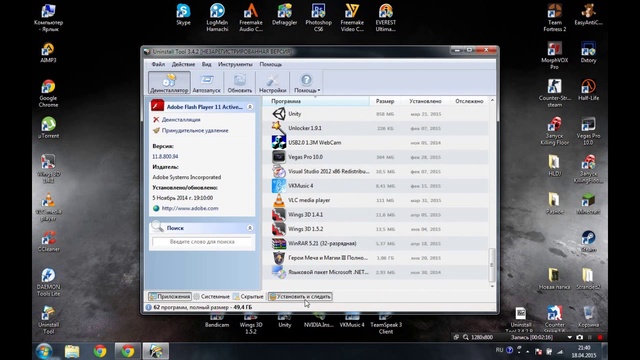Expand the Помощь toolbar dropdown
The width and height of the screenshot is (640, 360).
coord(307,82)
